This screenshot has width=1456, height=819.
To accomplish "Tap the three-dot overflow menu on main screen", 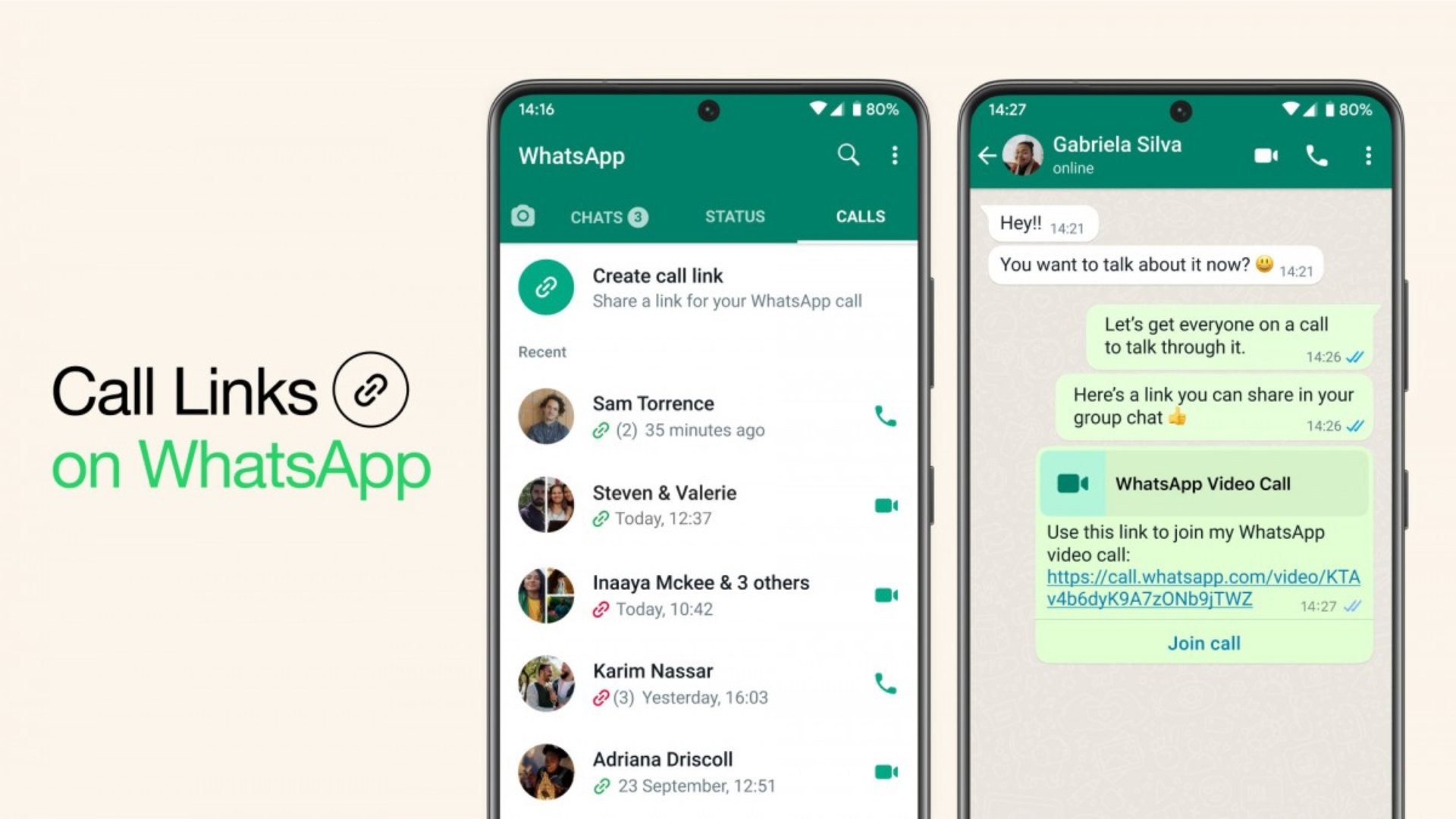I will point(894,155).
